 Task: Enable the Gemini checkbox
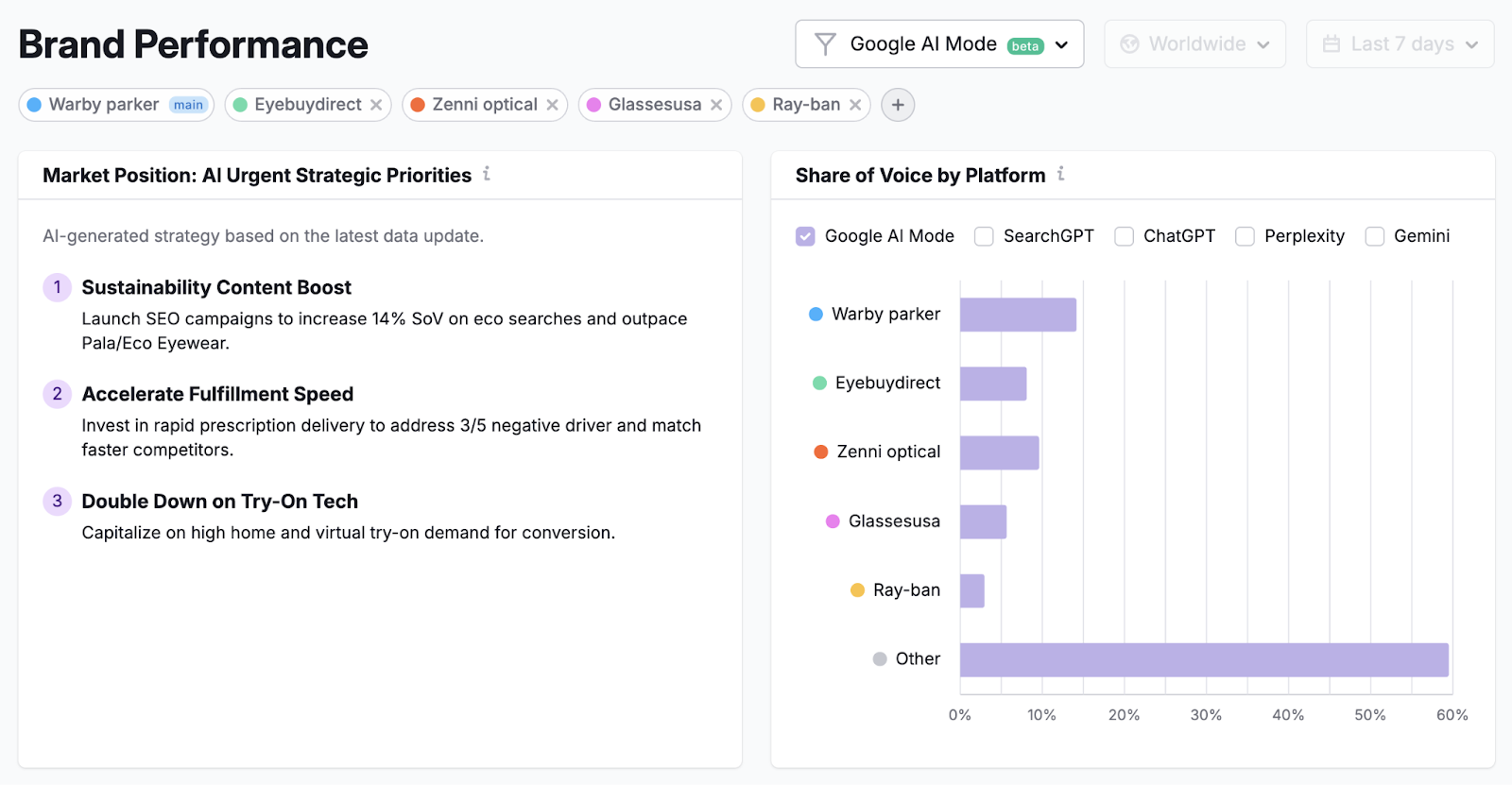coord(1375,236)
